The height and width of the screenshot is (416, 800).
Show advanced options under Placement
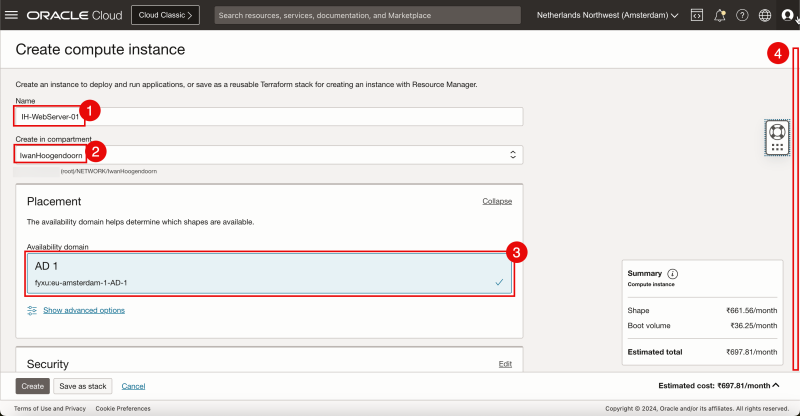[83, 310]
